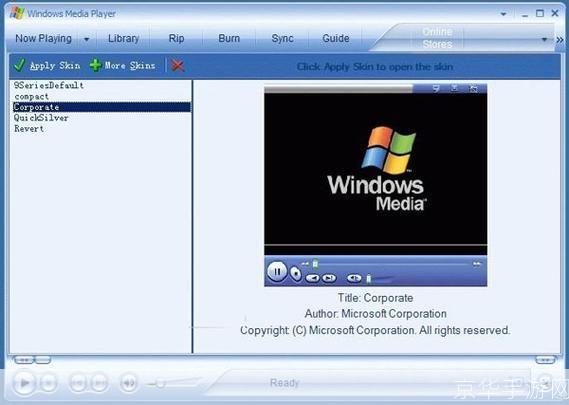Open the Online Stores dropdown arrow
This screenshot has width=569, height=405.
[x=544, y=39]
